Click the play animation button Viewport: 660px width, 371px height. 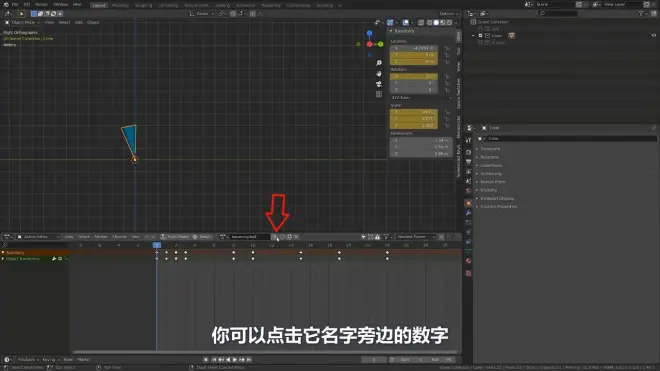235,360
